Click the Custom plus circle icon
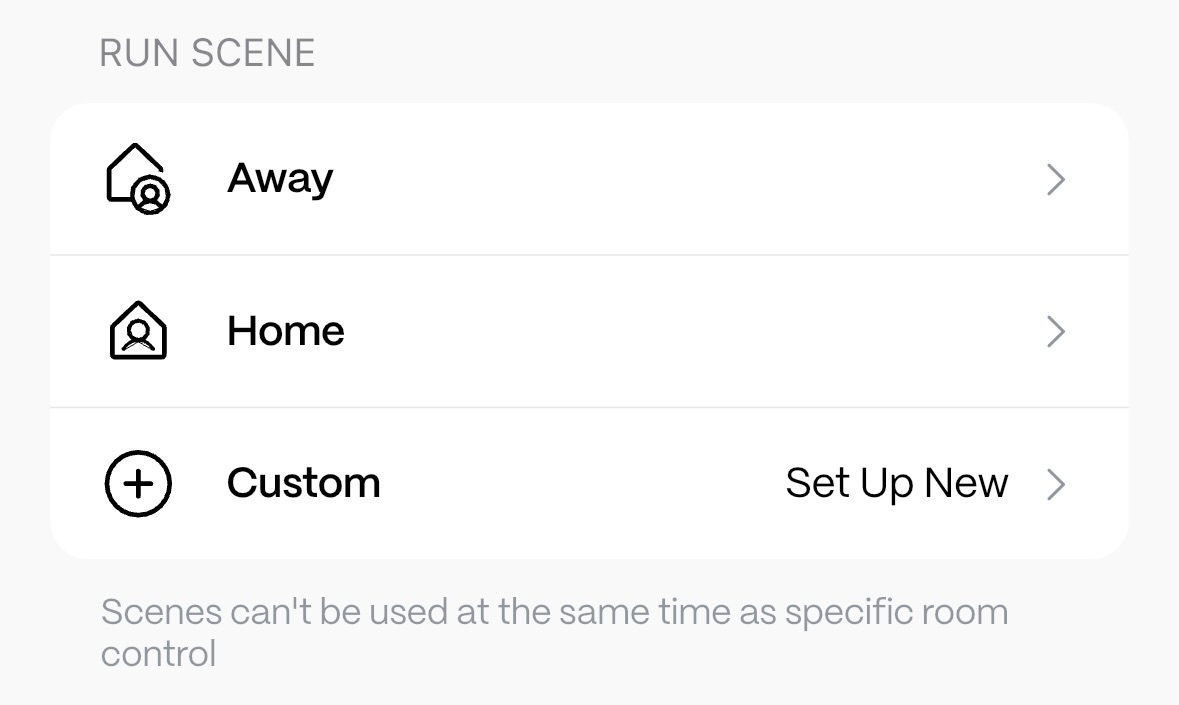 click(x=138, y=484)
